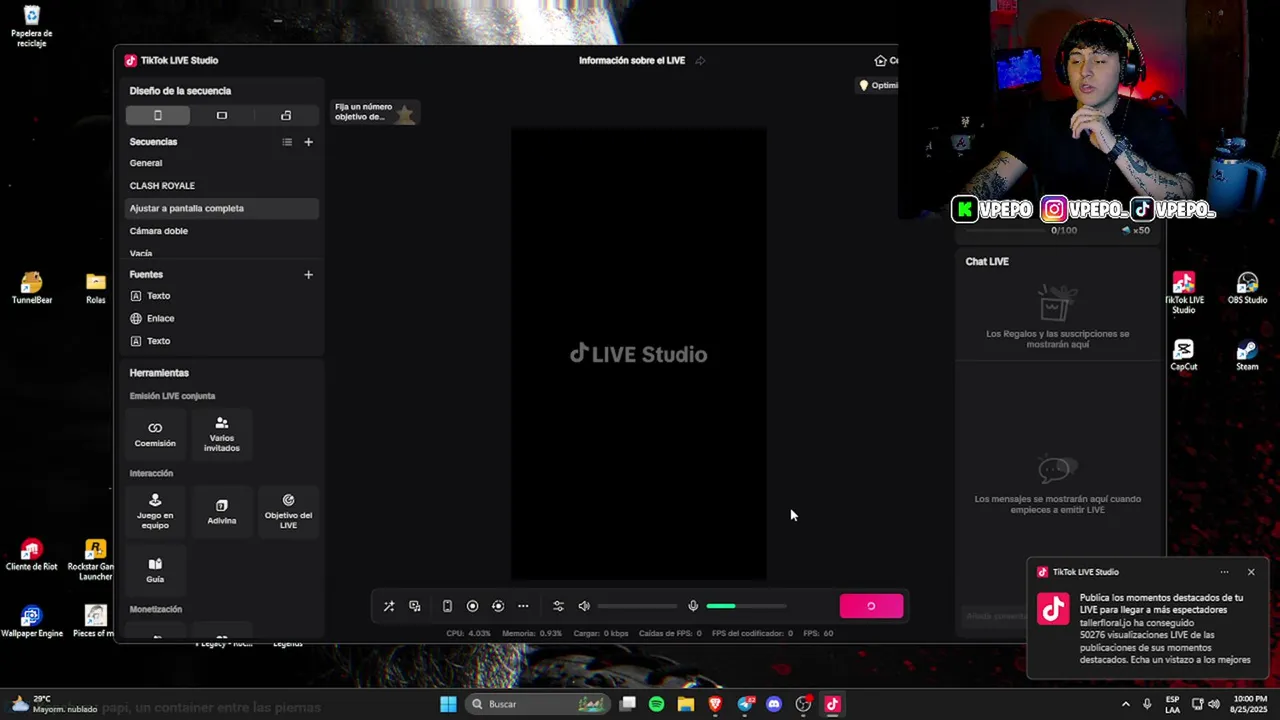Image resolution: width=1280 pixels, height=720 pixels.
Task: Adjust the microphone volume slider
Action: (x=746, y=606)
